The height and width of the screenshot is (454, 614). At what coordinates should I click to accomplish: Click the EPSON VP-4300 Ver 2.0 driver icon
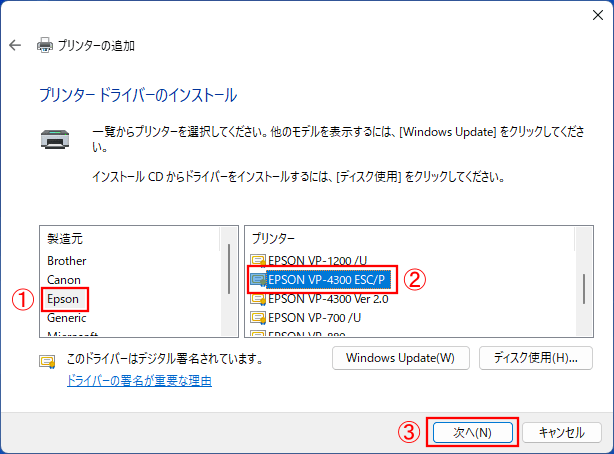pos(258,299)
